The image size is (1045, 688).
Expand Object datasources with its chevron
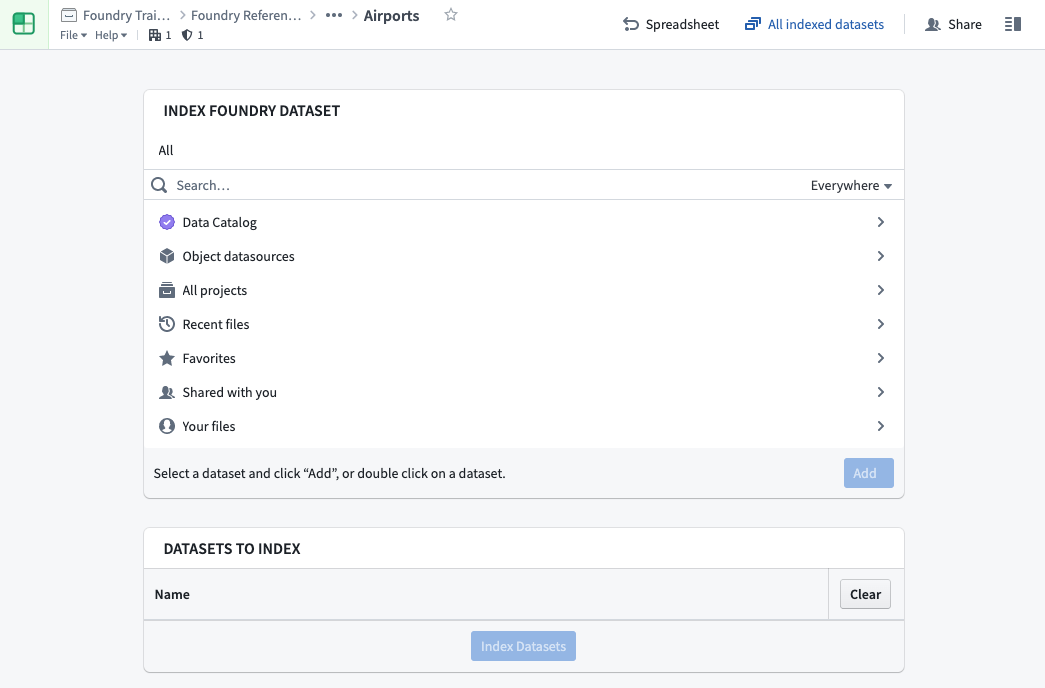click(x=880, y=256)
